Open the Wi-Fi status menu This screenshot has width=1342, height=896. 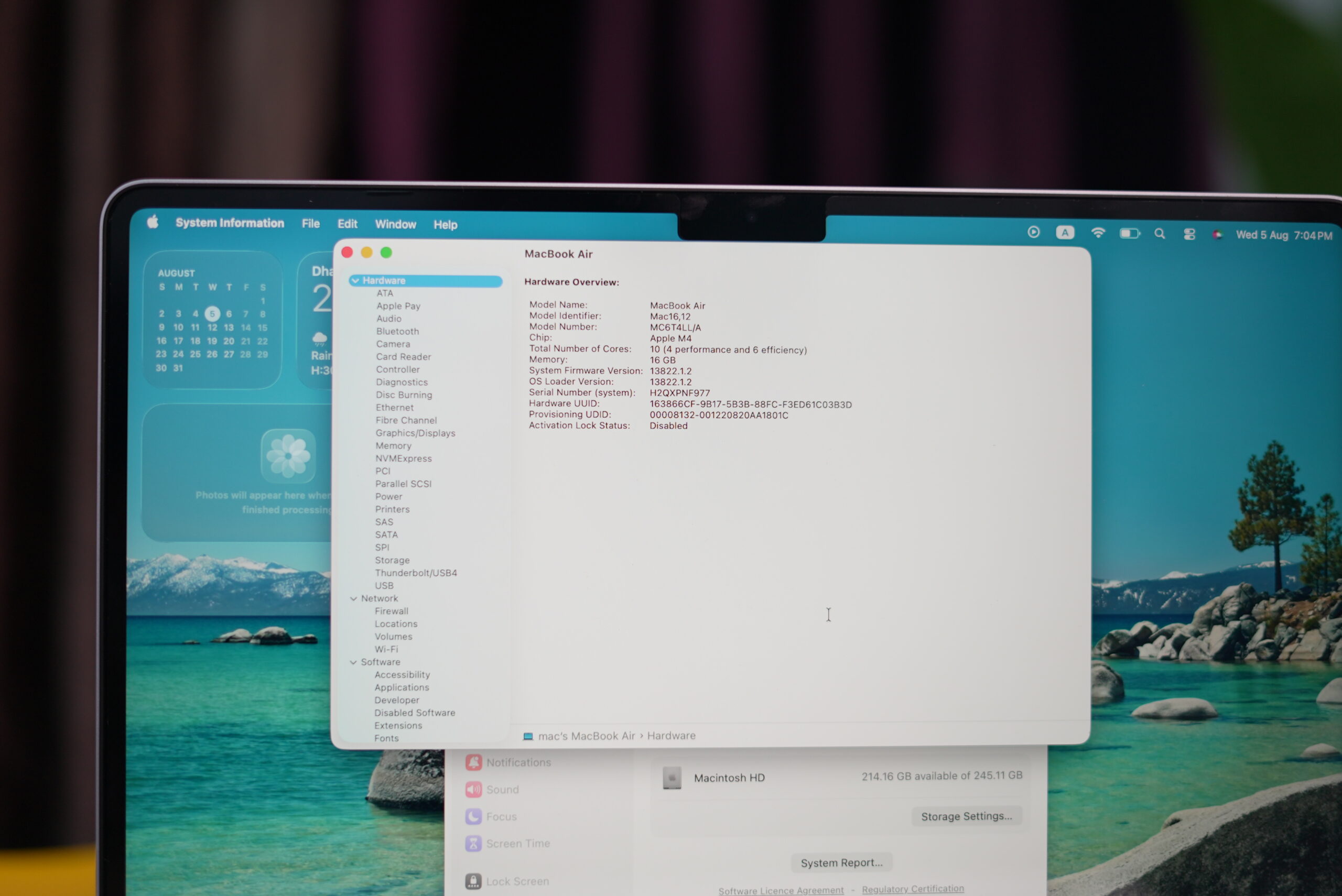pyautogui.click(x=1098, y=233)
